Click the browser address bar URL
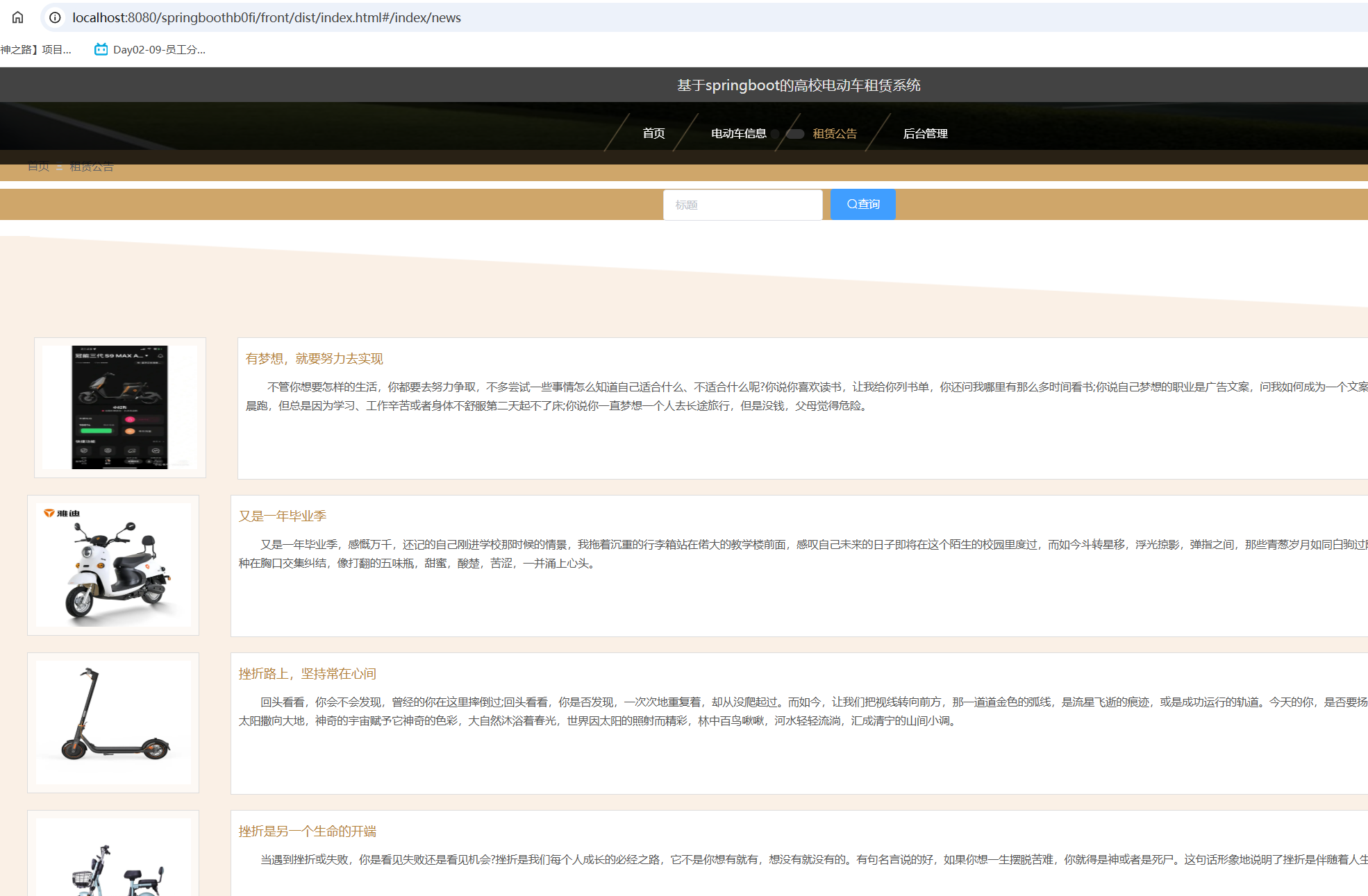The width and height of the screenshot is (1368, 896). [267, 17]
